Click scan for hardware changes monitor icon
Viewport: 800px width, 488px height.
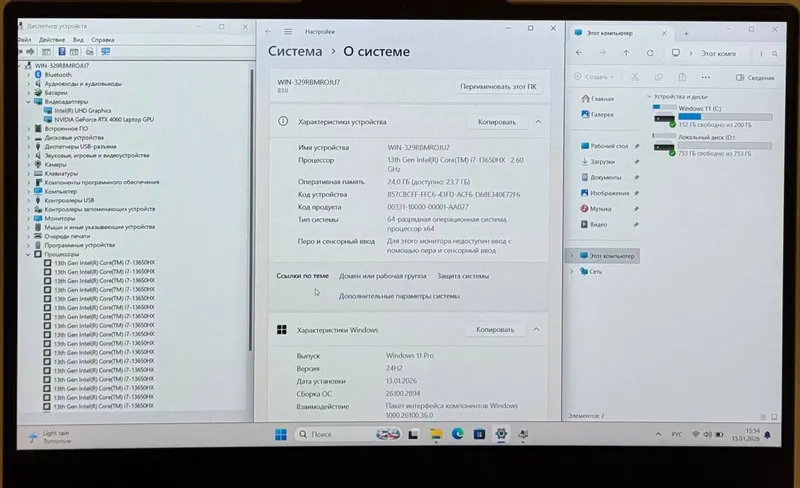coord(106,52)
